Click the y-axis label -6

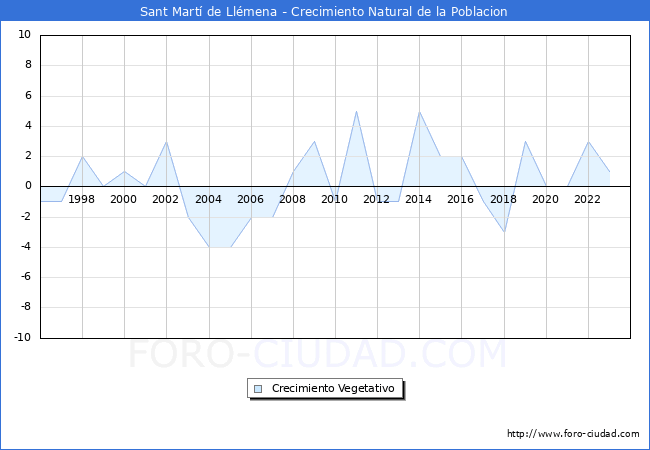point(26,277)
